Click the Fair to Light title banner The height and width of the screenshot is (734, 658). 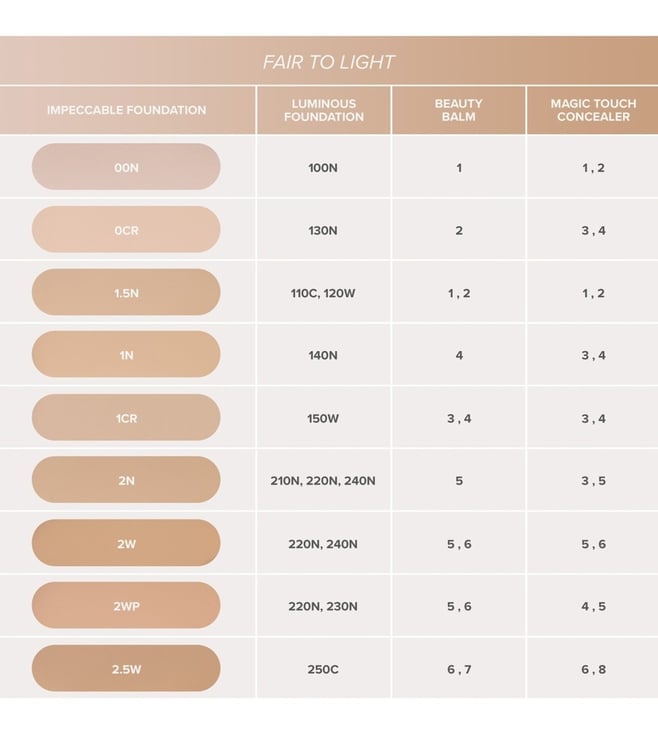click(x=329, y=62)
